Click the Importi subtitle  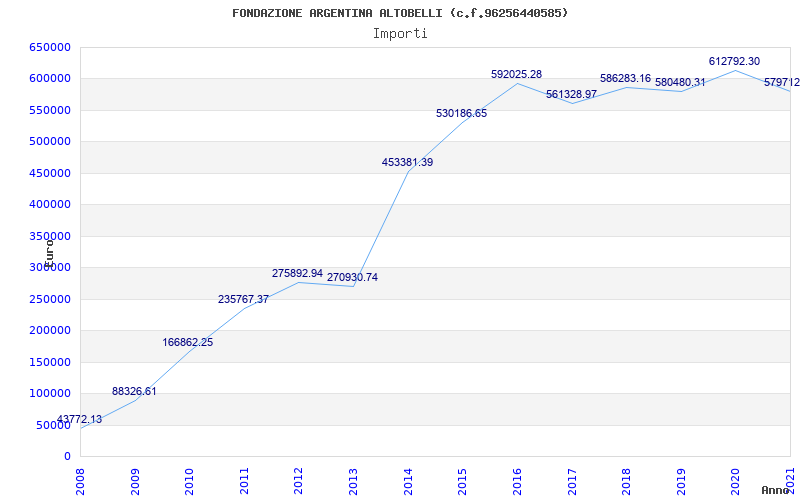click(400, 34)
